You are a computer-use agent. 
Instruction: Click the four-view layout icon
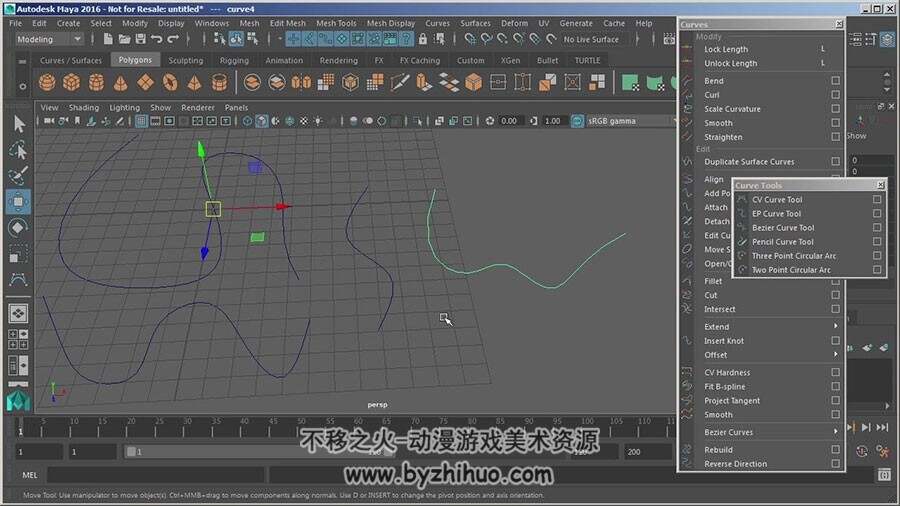click(x=18, y=339)
